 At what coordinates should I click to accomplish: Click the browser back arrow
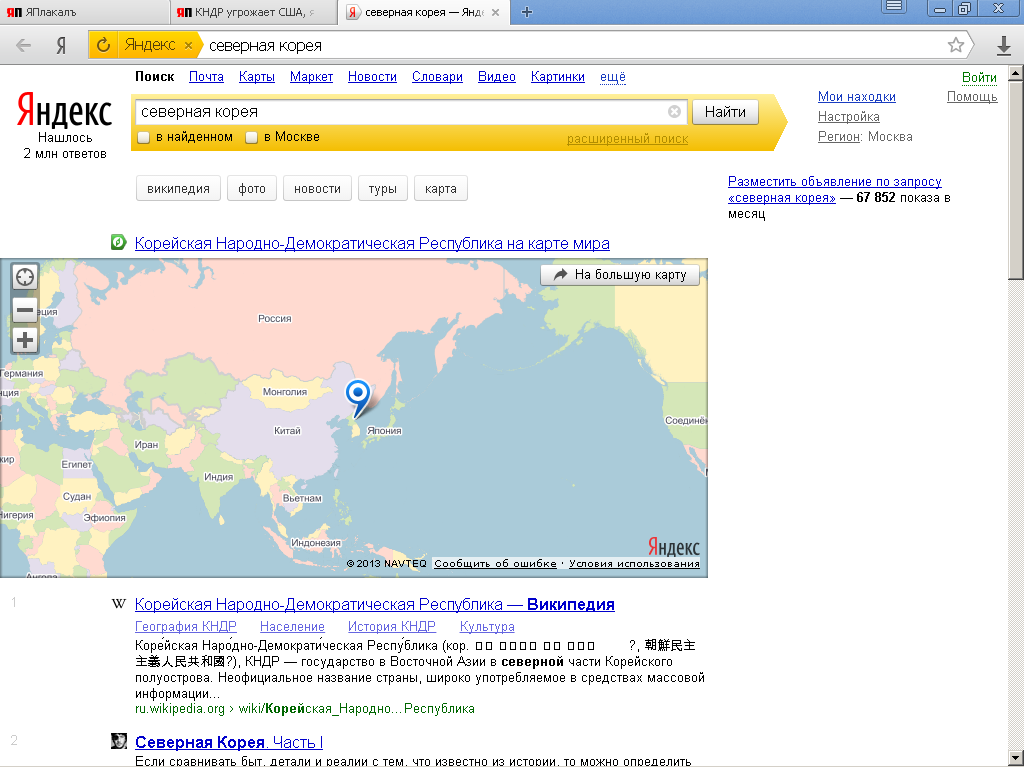[x=24, y=45]
